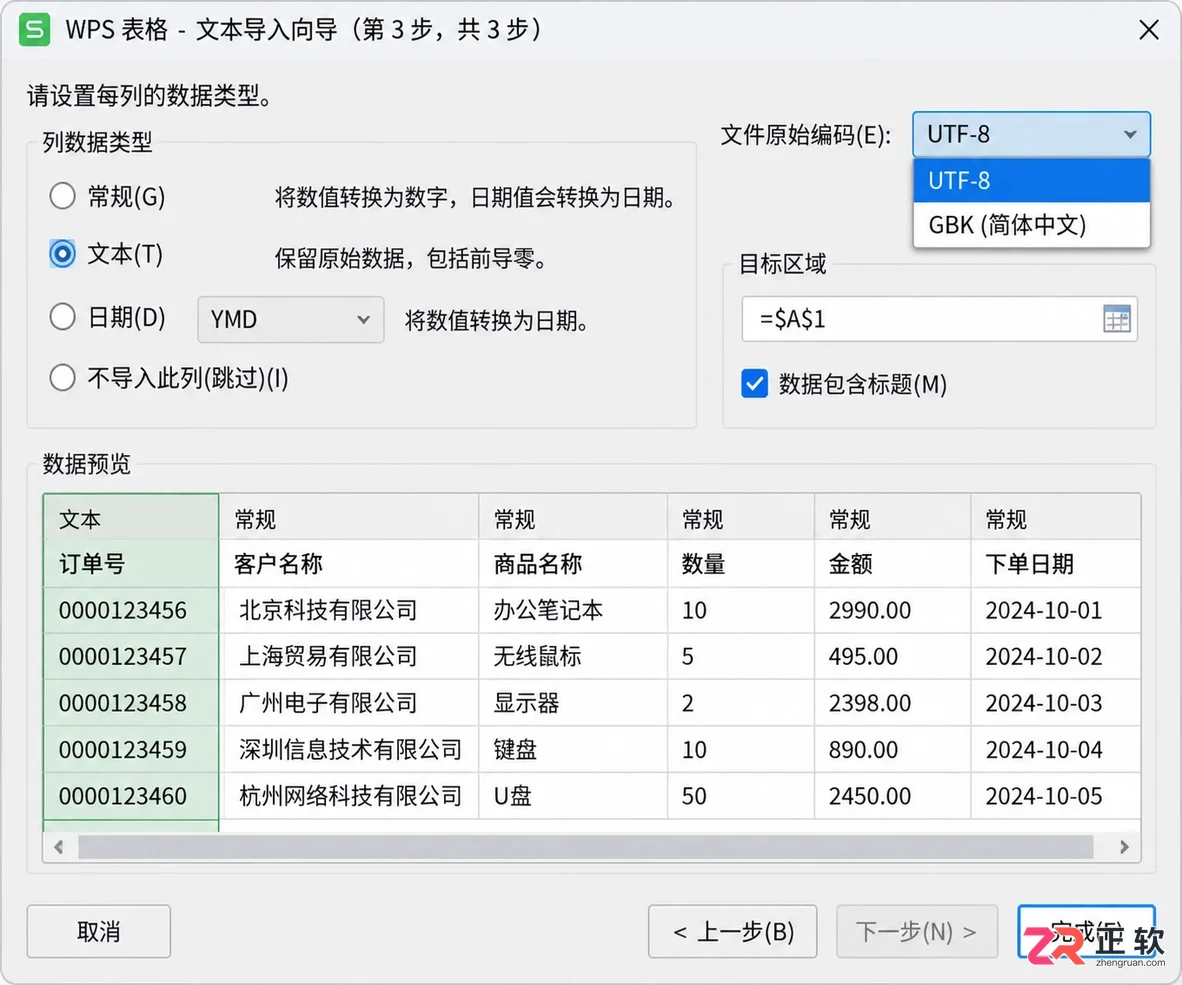Click the amount cell 2450.00
Viewport: 1182px width, 985px height.
pos(893,796)
